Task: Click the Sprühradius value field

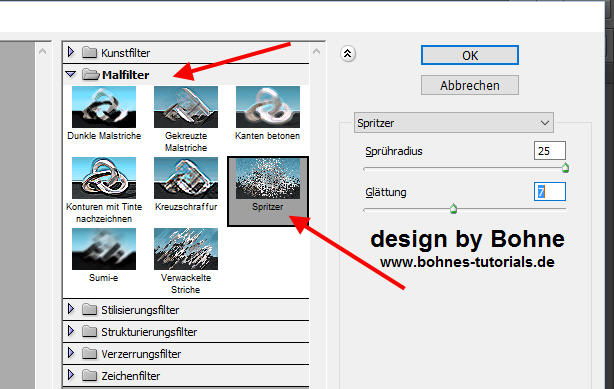Action: pos(550,151)
